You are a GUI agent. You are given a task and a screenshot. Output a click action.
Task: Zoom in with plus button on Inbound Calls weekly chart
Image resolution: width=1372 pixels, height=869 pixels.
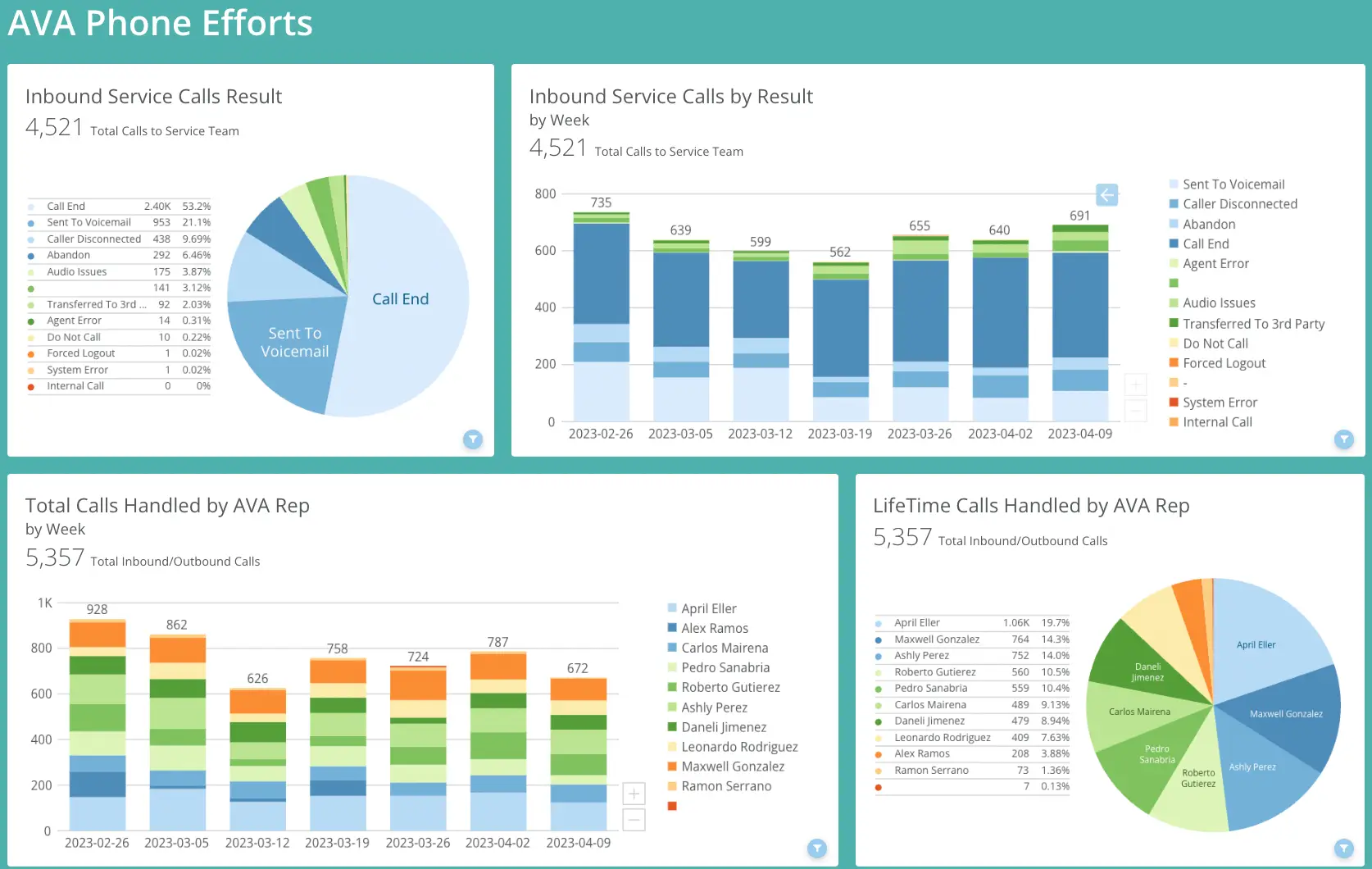(x=1135, y=384)
